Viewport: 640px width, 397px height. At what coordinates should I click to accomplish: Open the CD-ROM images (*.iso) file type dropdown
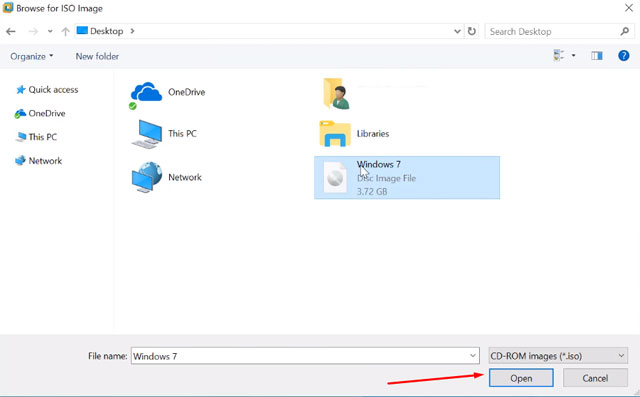(558, 356)
